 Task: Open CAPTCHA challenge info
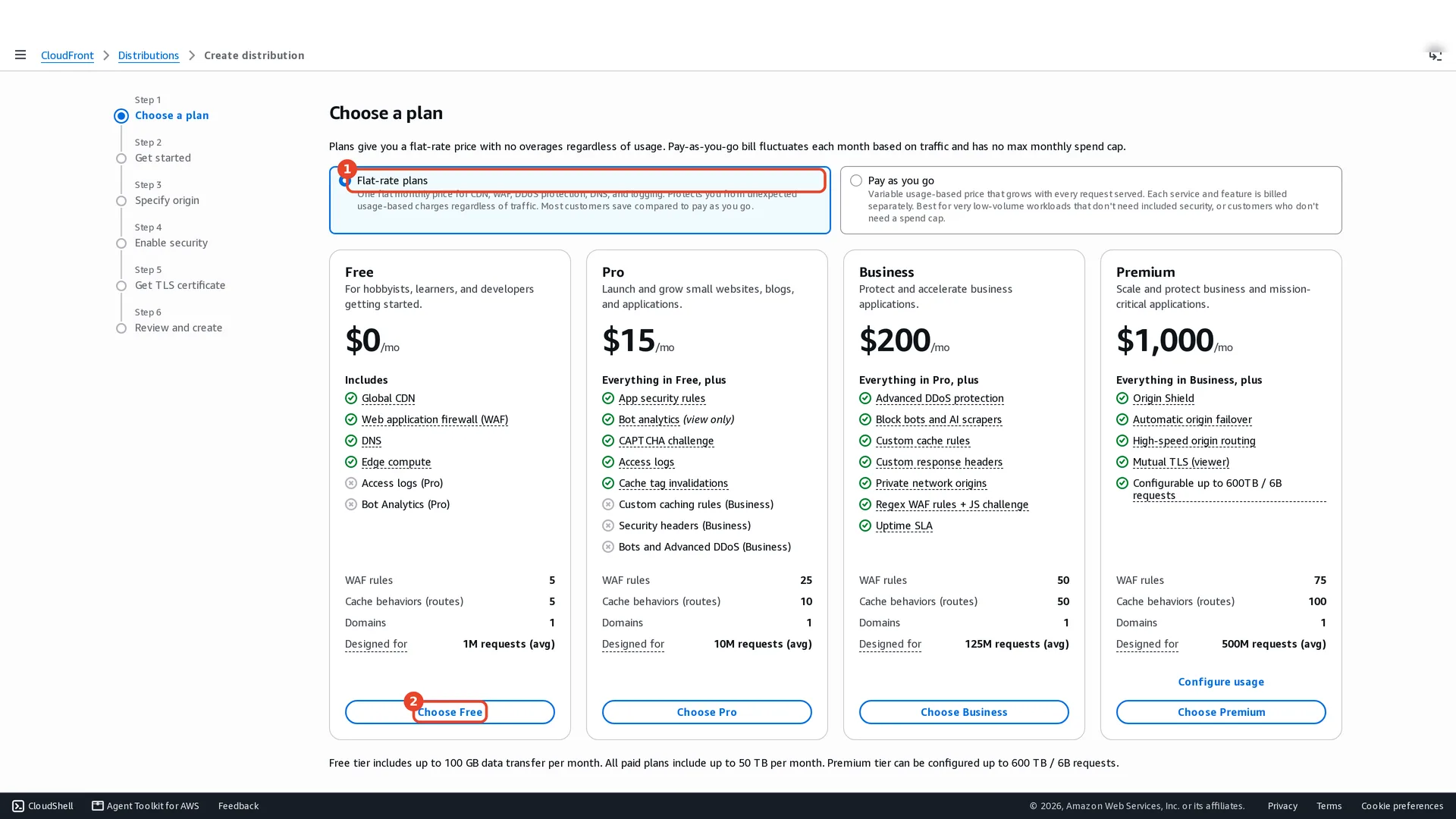pos(666,441)
